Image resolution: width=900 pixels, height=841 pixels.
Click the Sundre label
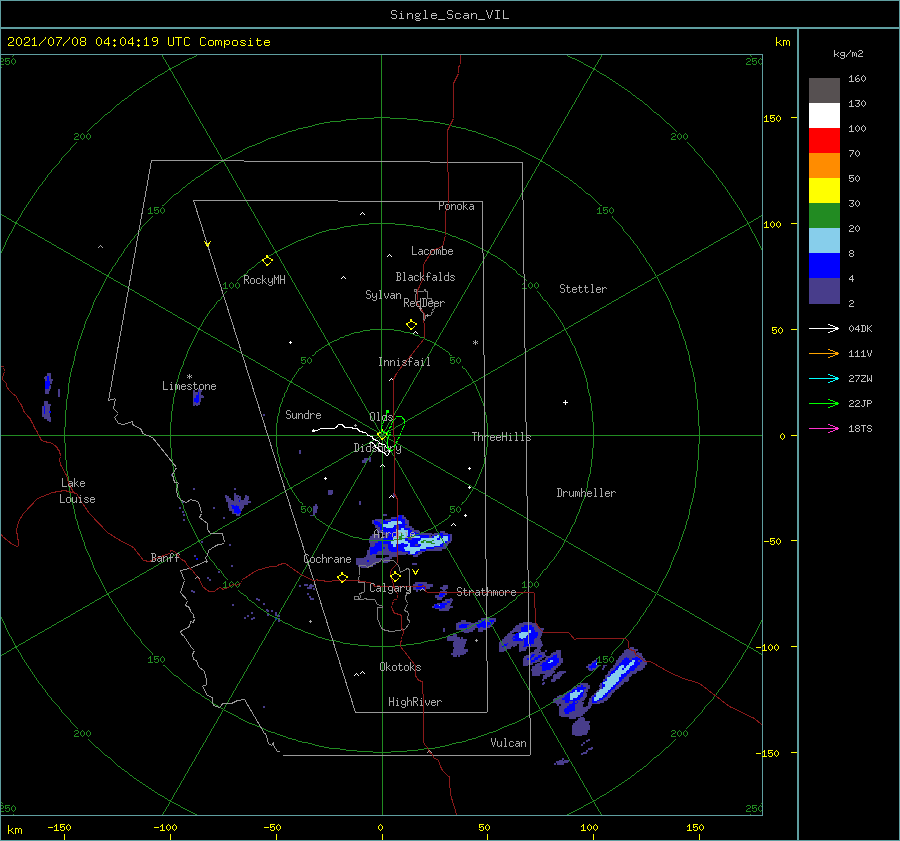(303, 414)
